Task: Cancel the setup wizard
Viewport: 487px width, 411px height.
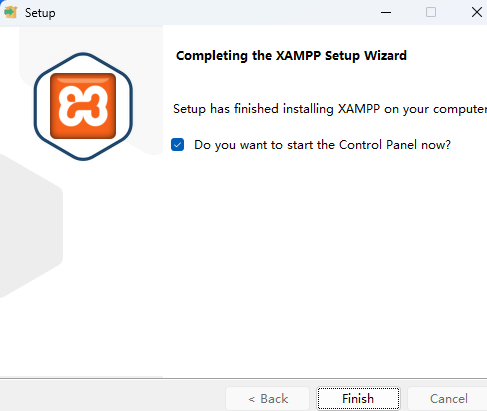Action: click(448, 399)
